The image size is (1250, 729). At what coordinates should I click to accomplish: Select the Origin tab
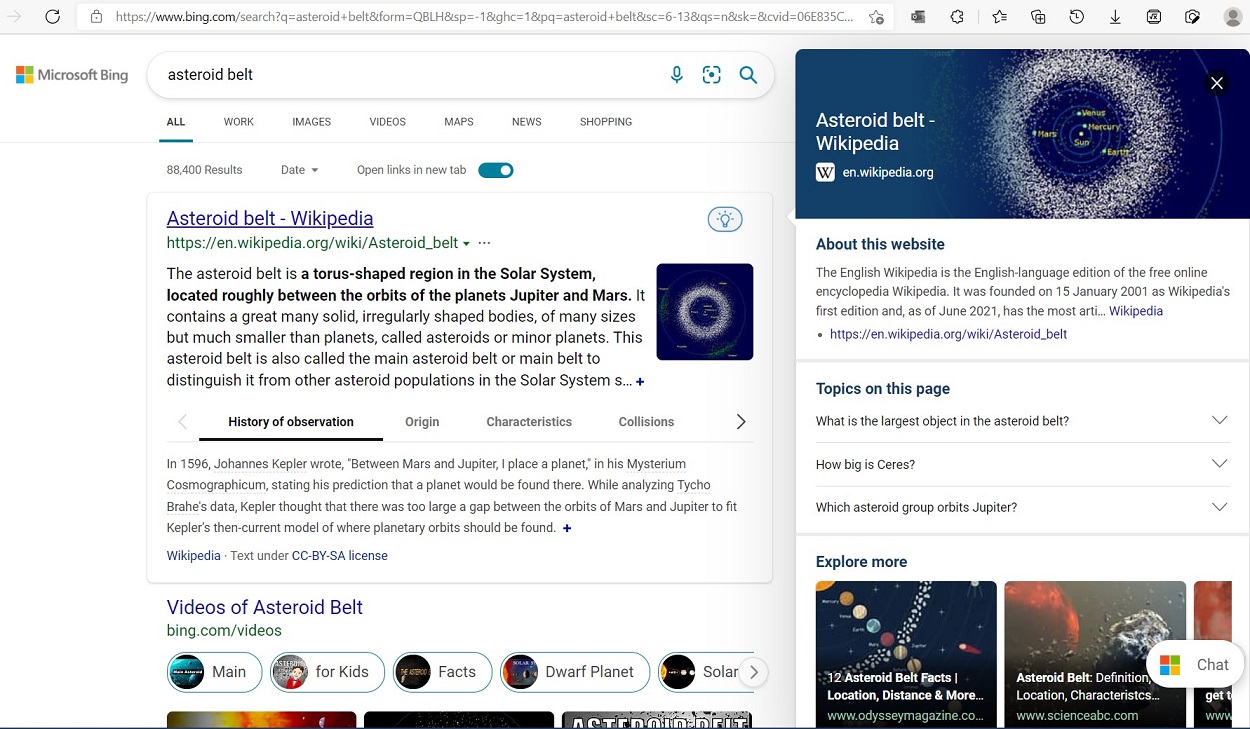pos(422,422)
